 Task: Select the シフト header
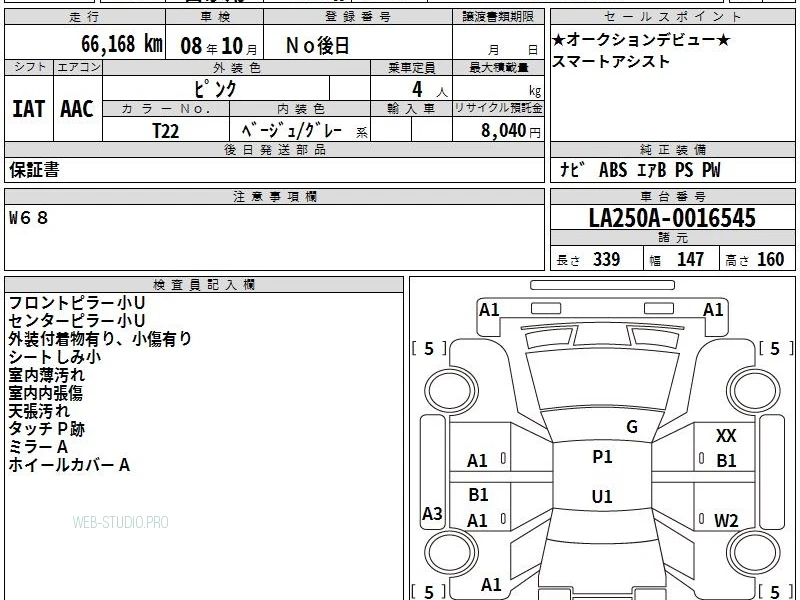30,67
